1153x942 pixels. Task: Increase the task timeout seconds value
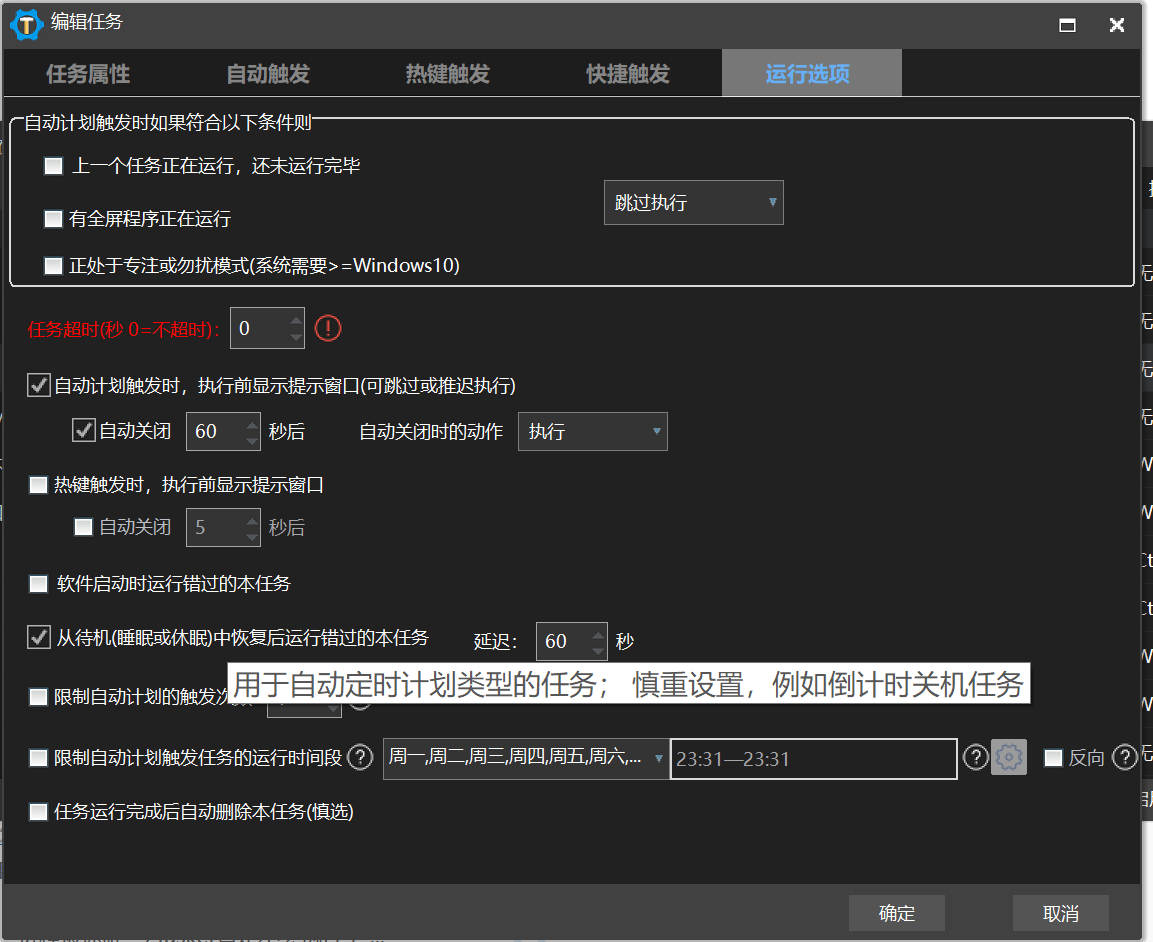coord(296,320)
